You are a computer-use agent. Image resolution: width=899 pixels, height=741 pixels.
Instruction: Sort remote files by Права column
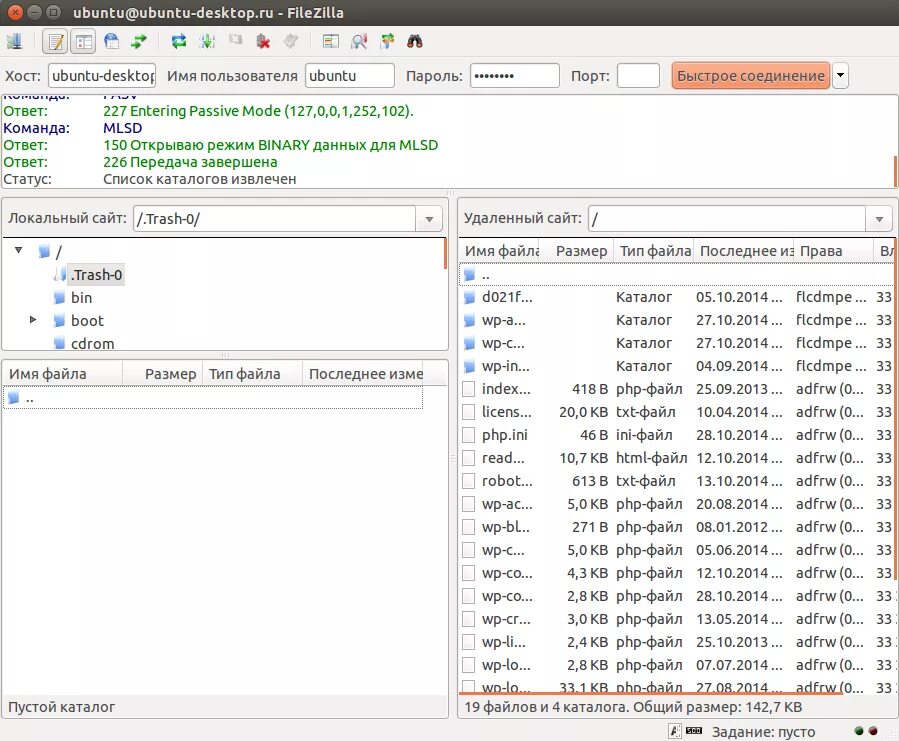pos(834,251)
